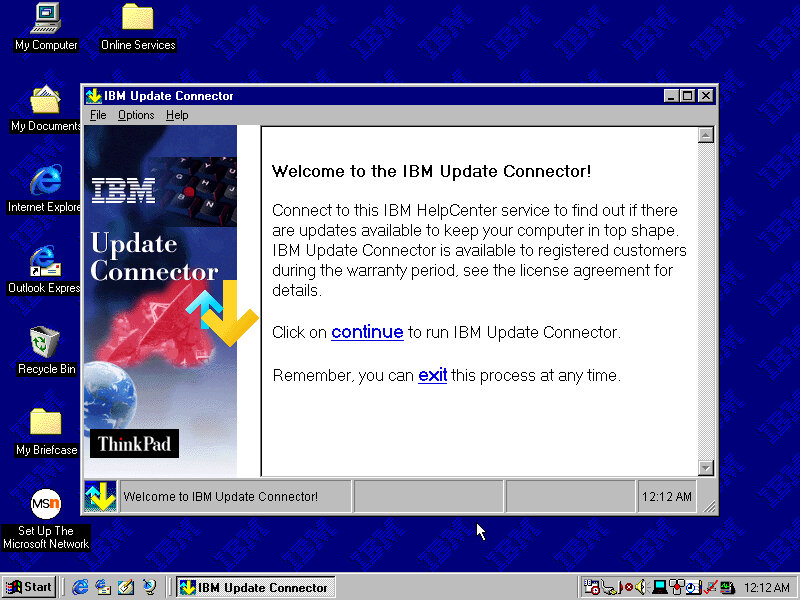Click the IBM Update Connector taskbar button
This screenshot has width=800, height=600.
(254, 587)
